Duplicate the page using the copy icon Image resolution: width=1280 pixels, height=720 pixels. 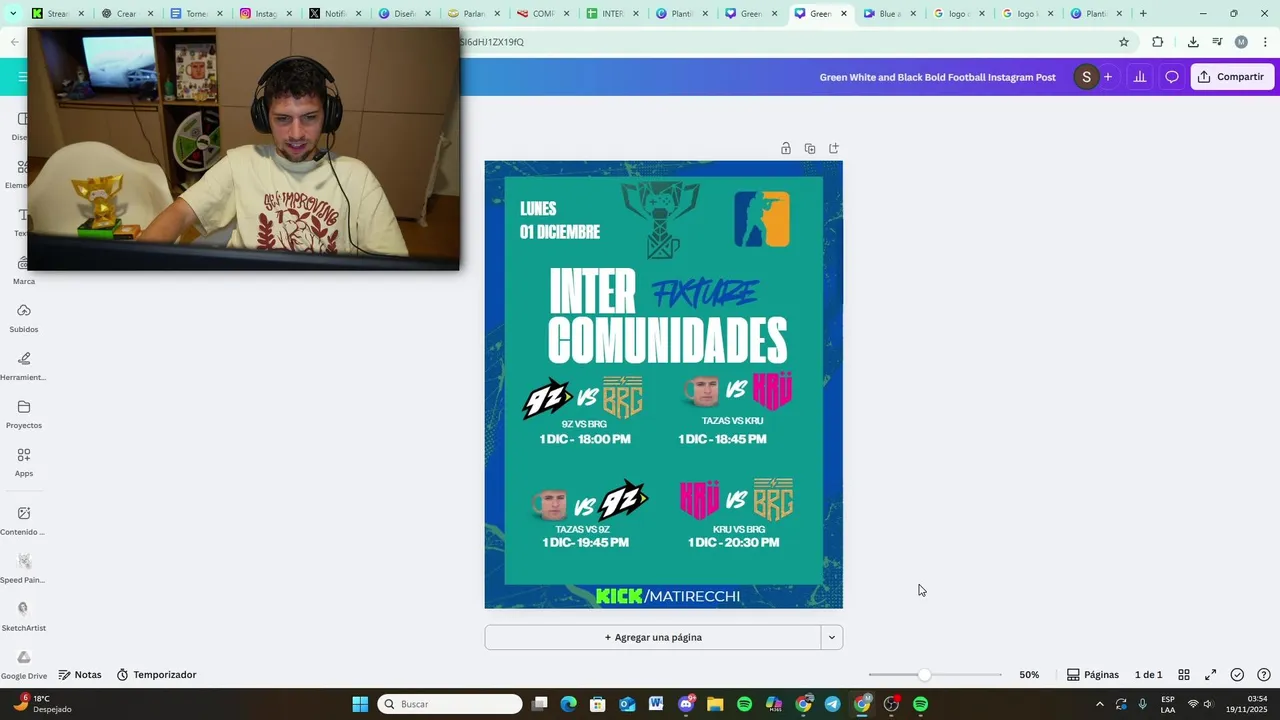pyautogui.click(x=810, y=148)
